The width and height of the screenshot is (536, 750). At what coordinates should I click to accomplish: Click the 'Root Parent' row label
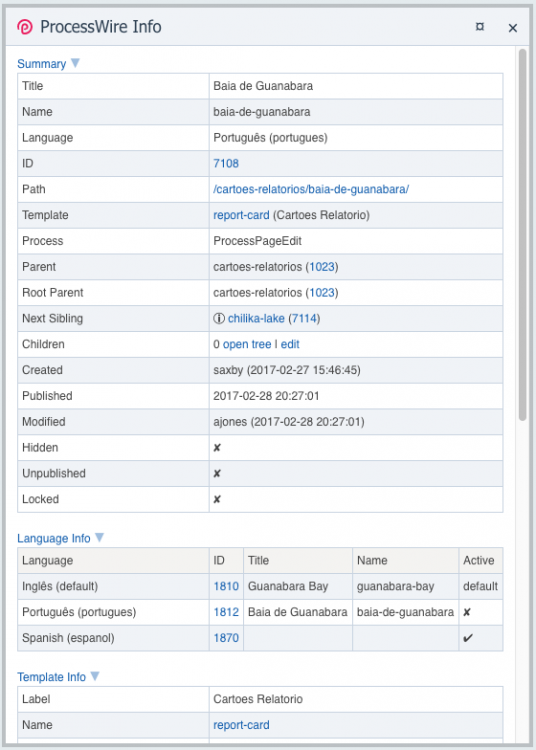[x=53, y=292]
